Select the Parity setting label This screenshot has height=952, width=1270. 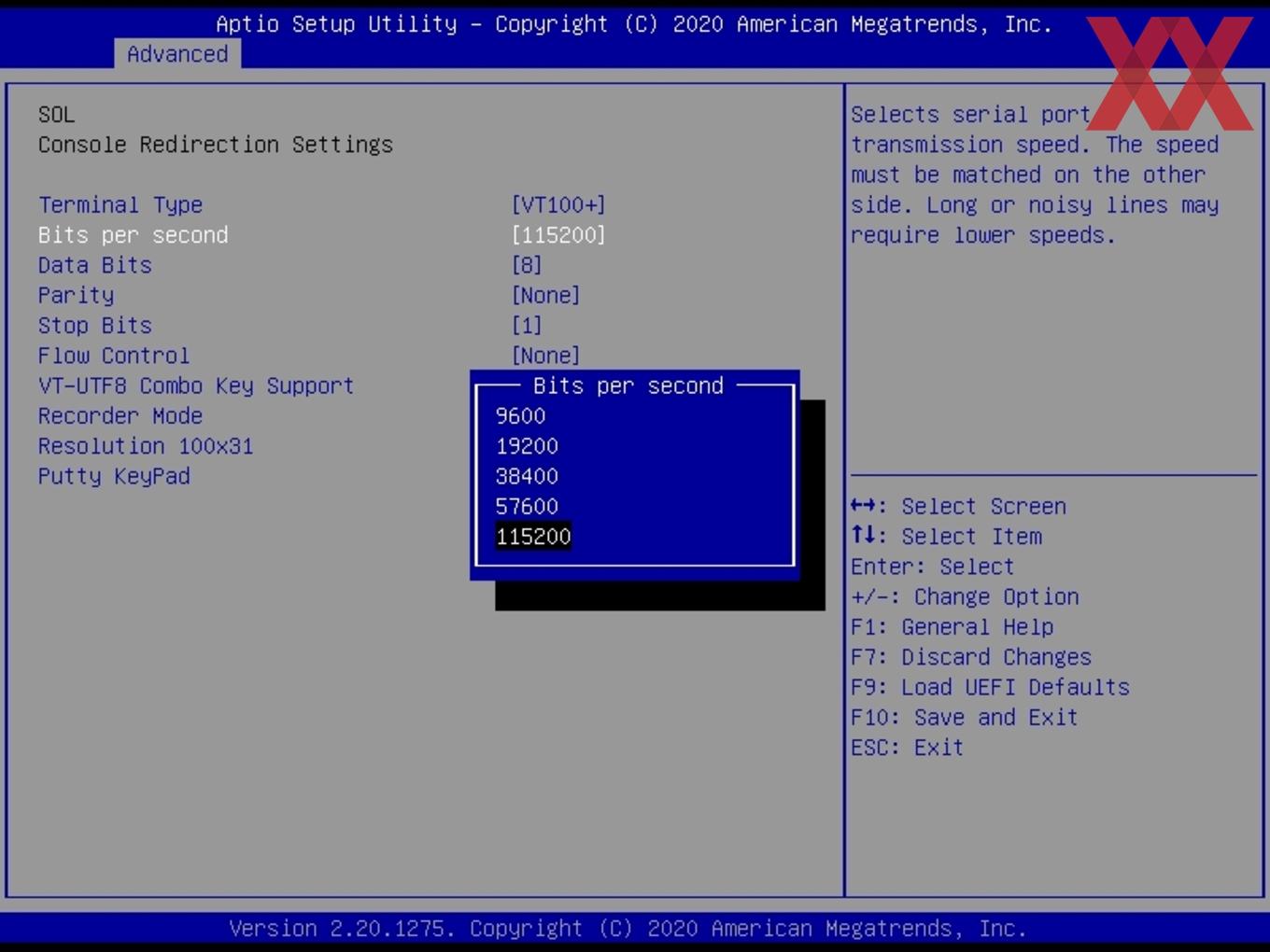coord(76,296)
